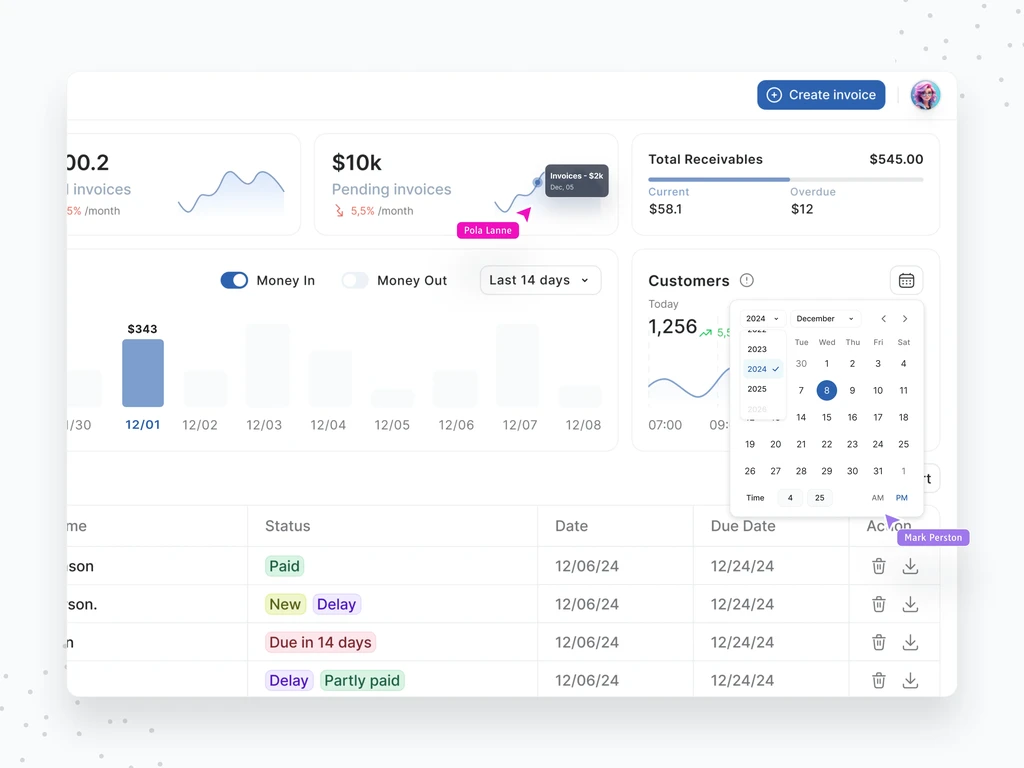Download the Due in 14 days invoice
This screenshot has height=768, width=1024.
pos(910,643)
